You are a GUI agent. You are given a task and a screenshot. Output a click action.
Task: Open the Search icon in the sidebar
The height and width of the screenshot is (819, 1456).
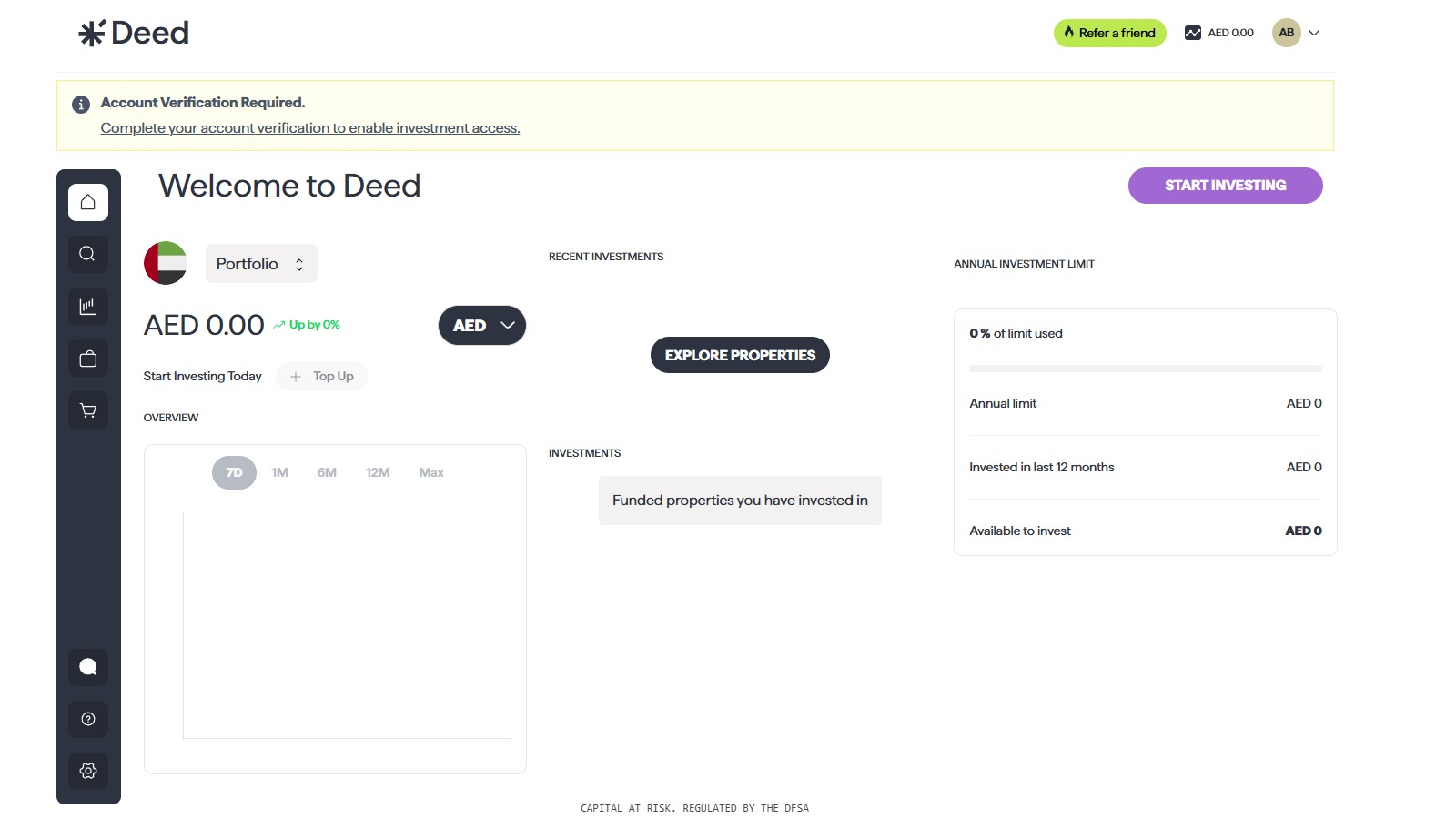click(87, 254)
